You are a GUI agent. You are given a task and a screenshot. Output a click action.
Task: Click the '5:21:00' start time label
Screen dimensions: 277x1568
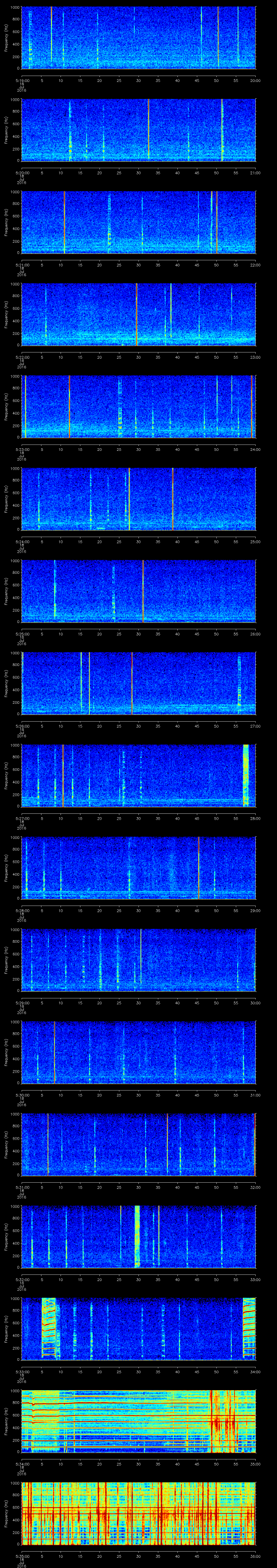point(22,265)
